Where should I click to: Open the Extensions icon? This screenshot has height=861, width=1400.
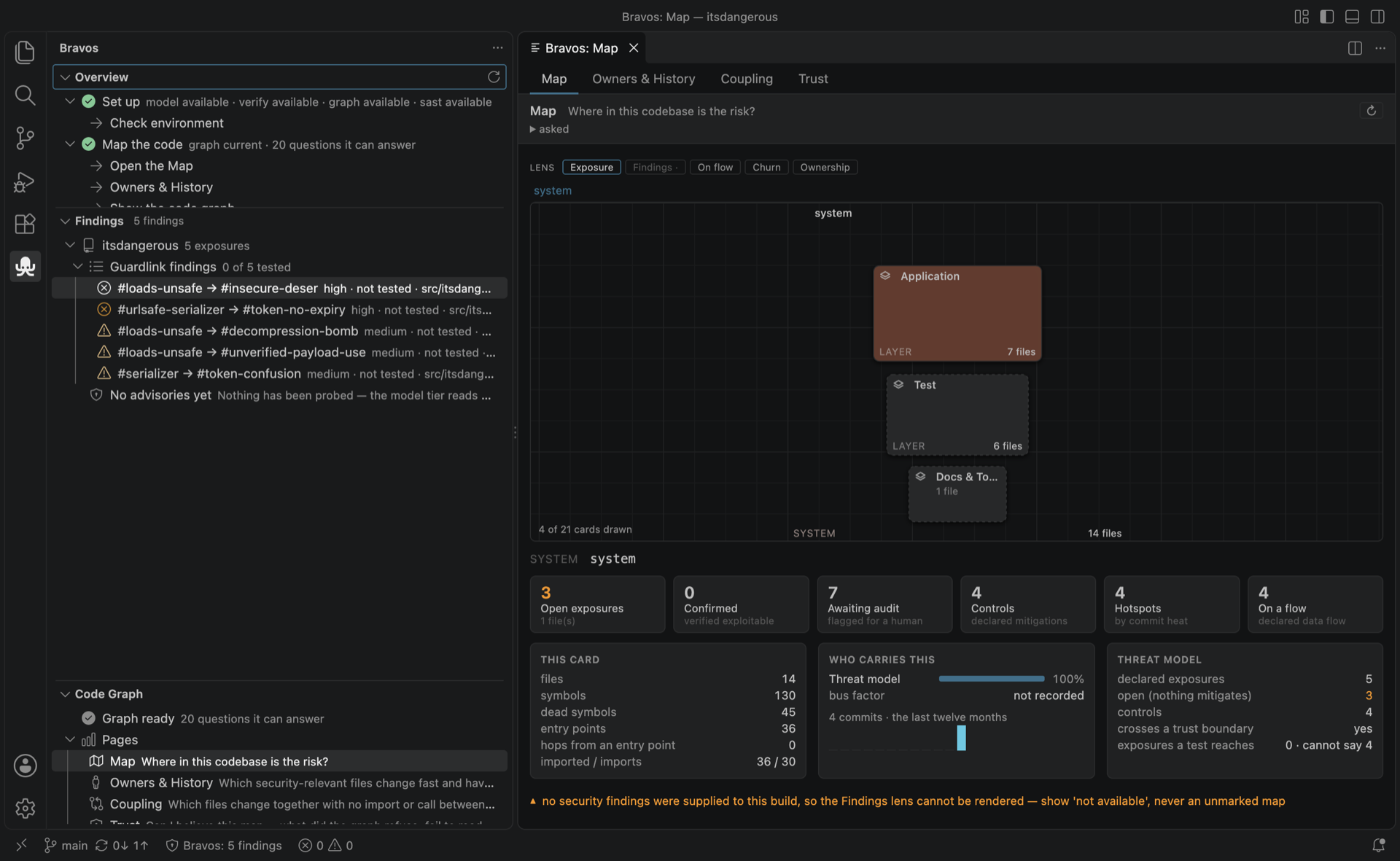[25, 224]
